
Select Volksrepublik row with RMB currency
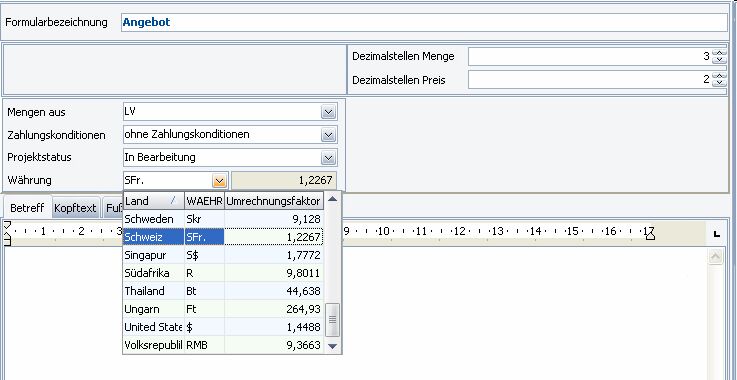point(223,345)
